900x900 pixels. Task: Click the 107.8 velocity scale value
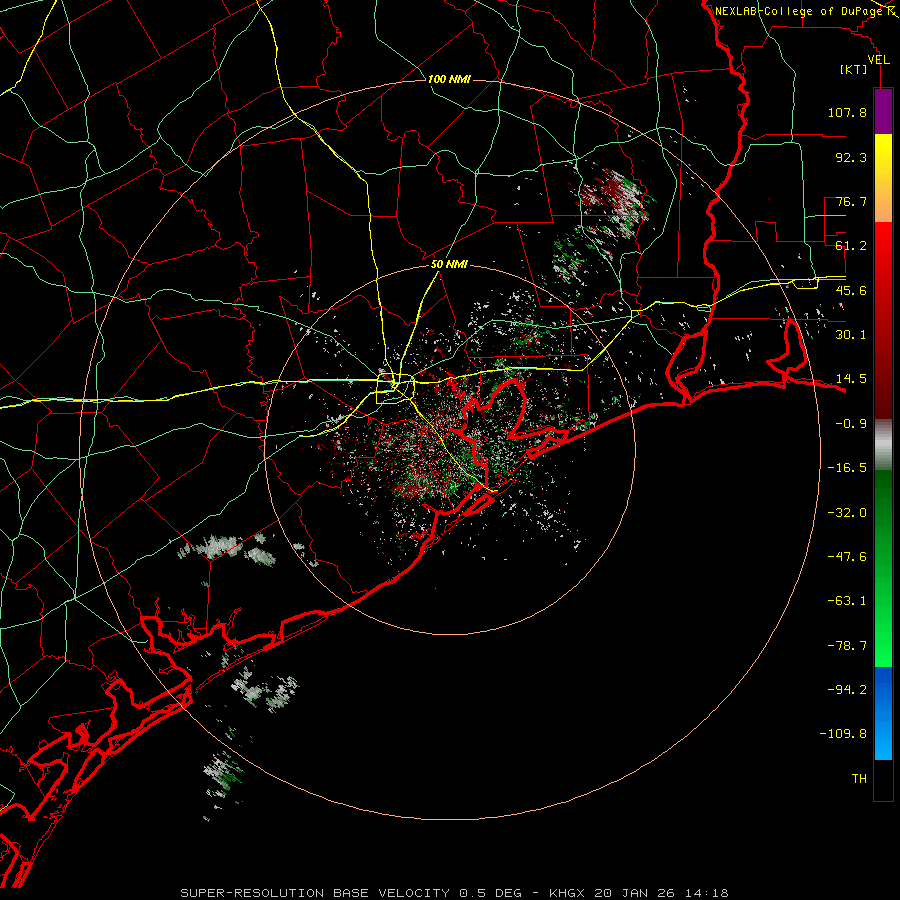coord(847,112)
